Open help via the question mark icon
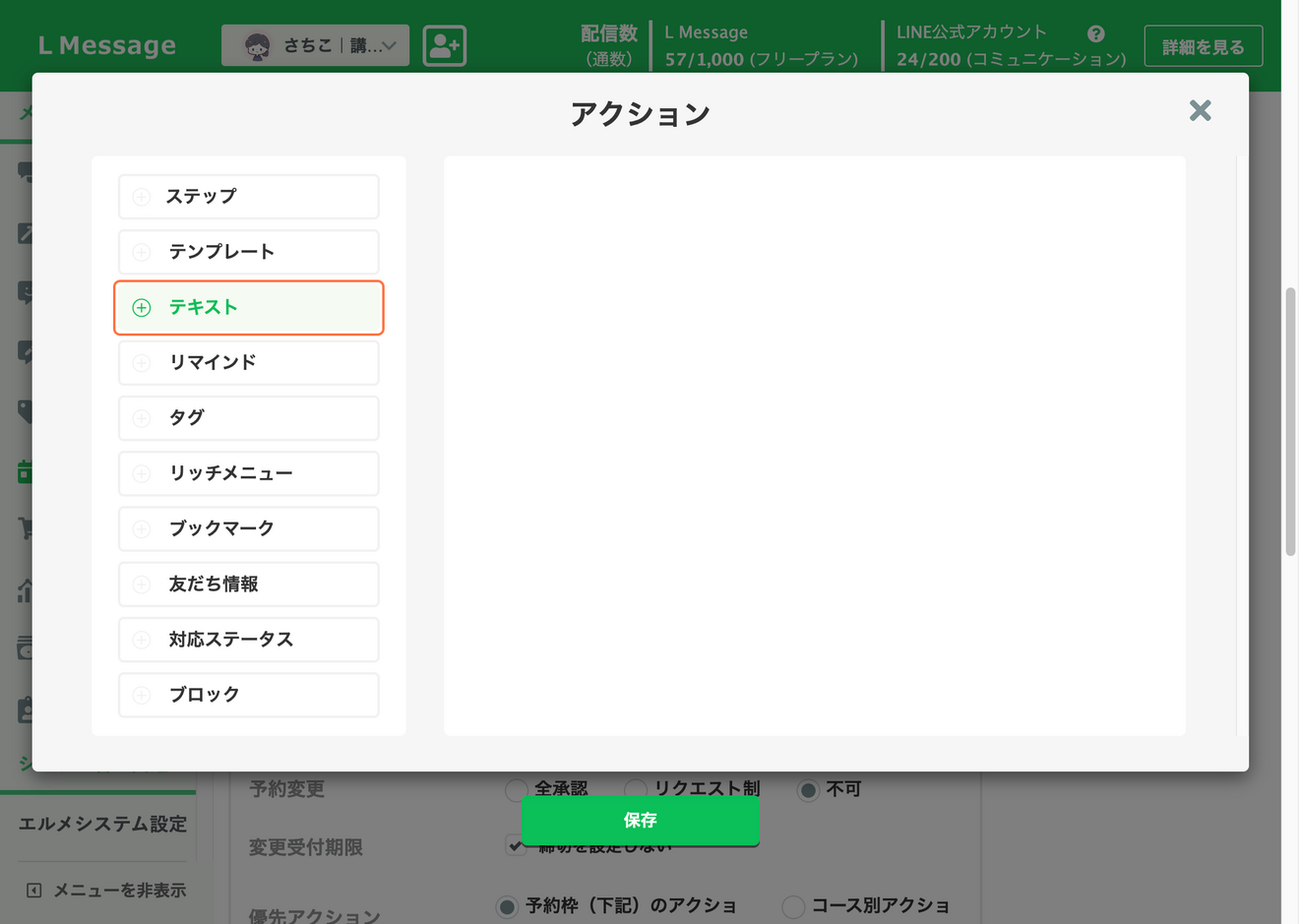This screenshot has width=1299, height=924. [x=1095, y=34]
